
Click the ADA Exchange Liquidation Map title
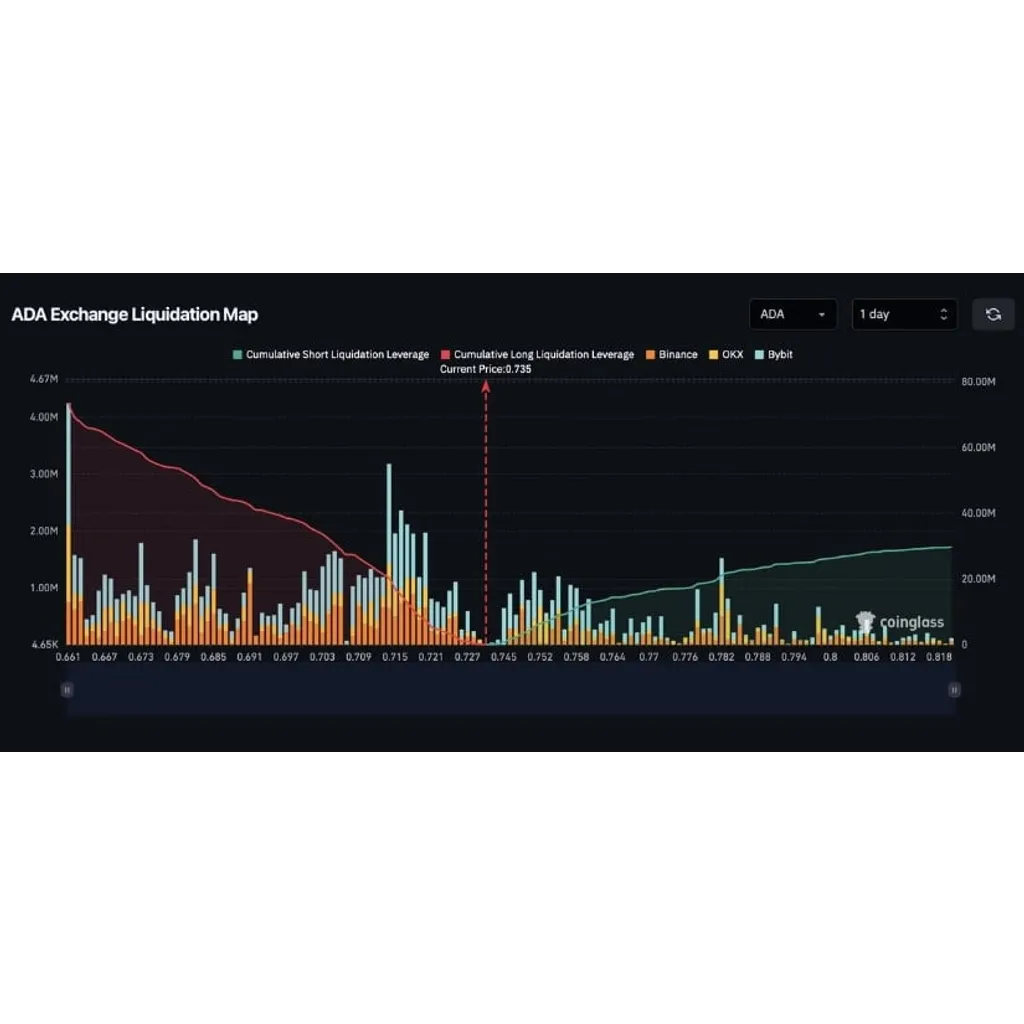click(x=135, y=314)
